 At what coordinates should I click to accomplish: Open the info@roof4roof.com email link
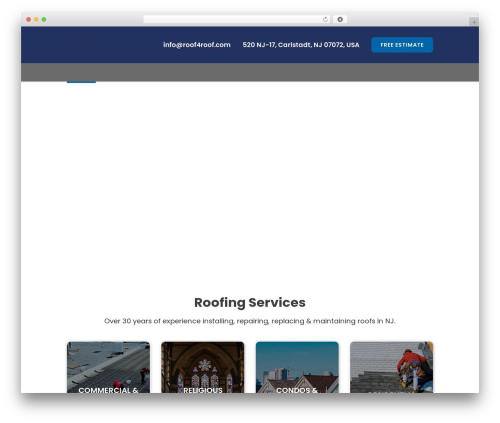pos(197,45)
